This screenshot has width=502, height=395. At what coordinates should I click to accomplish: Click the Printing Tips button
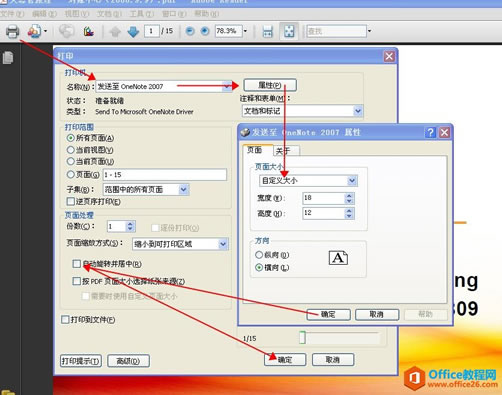point(81,361)
